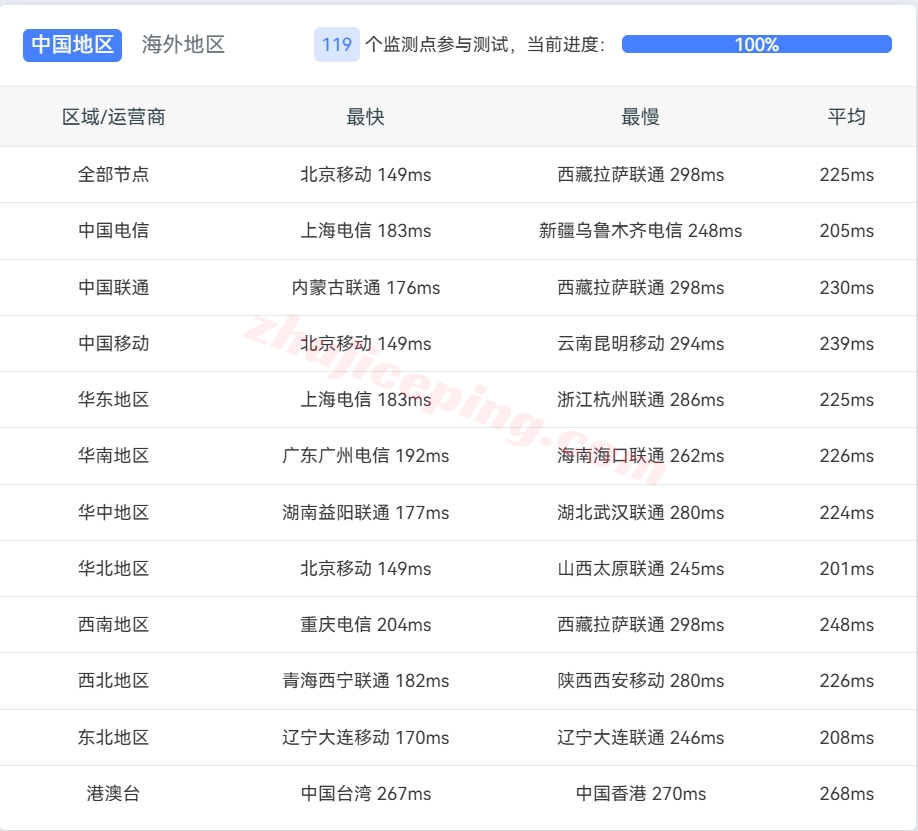Viewport: 918px width, 831px height.
Task: Click the 224ms average value
Action: [847, 512]
